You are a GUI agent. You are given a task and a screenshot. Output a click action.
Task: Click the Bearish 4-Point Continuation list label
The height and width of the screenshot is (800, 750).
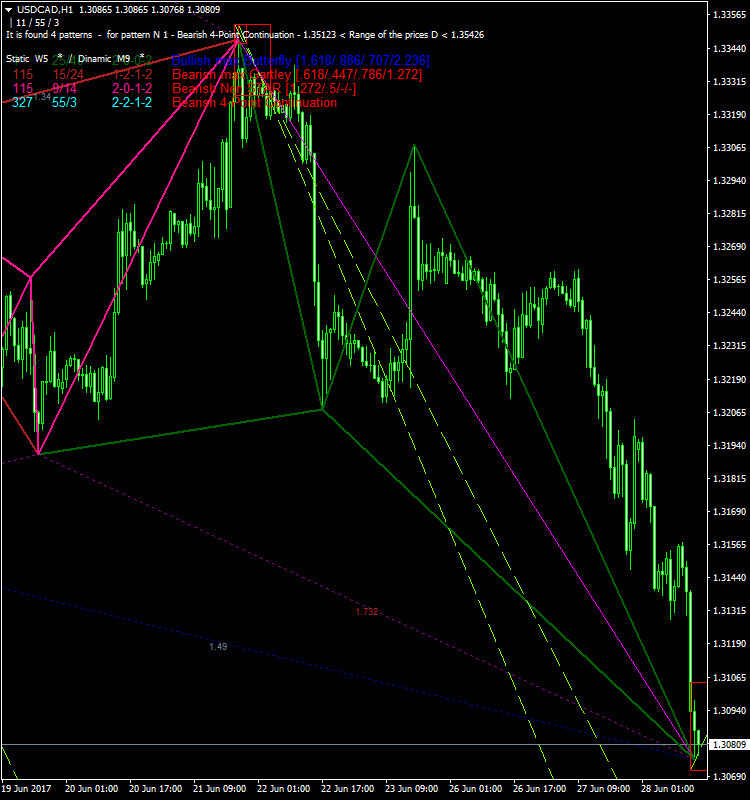point(254,103)
